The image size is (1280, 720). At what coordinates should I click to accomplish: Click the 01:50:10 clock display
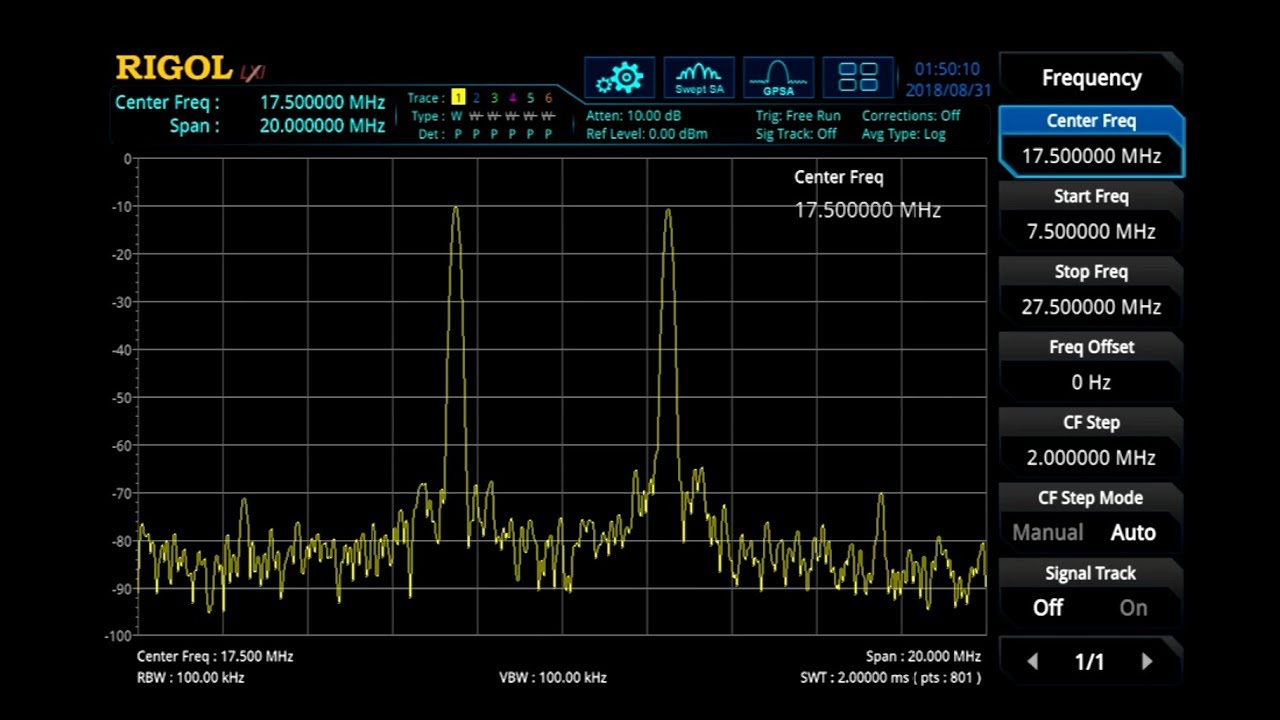click(947, 69)
